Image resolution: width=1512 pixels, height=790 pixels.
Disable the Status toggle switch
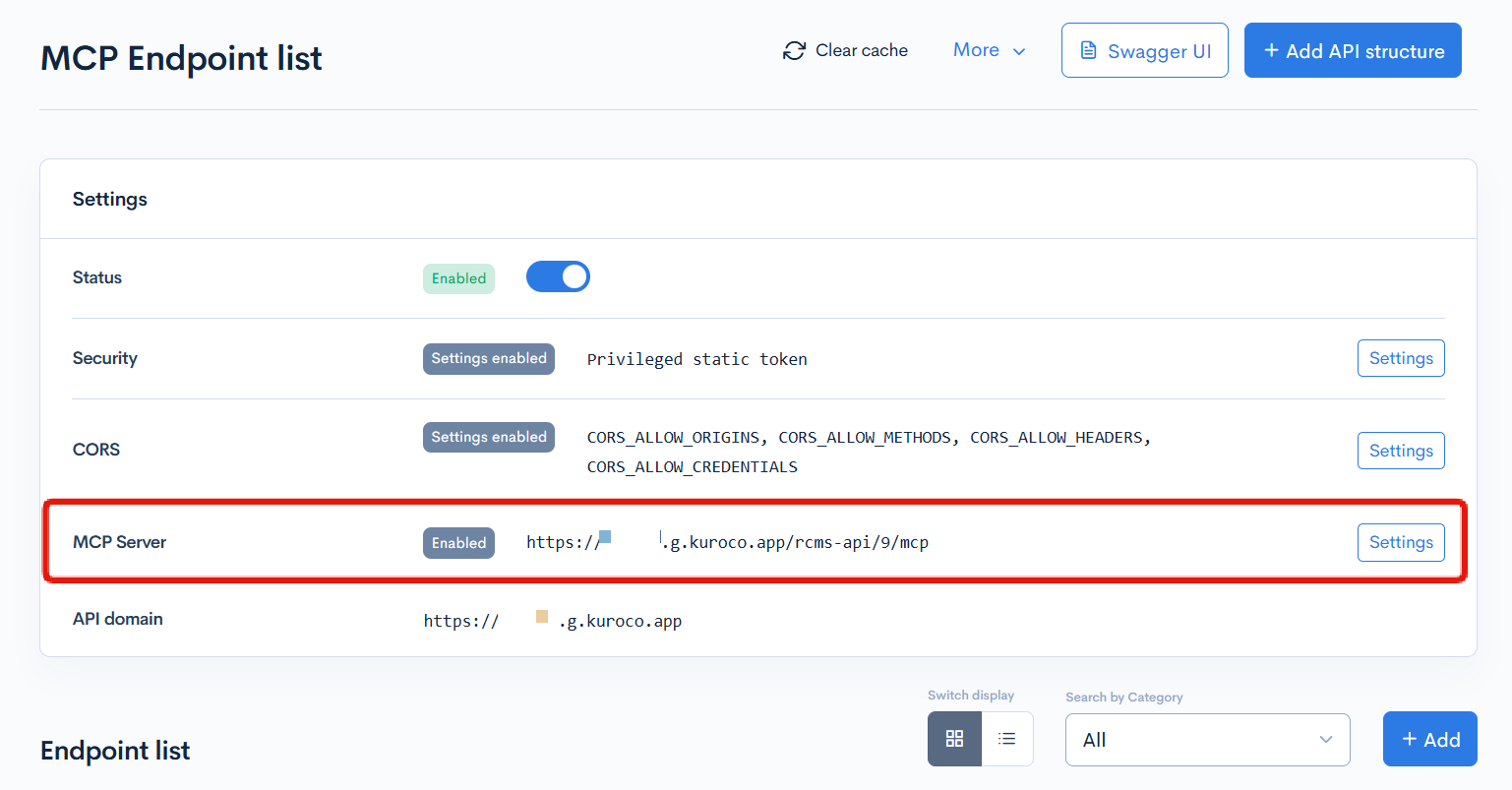pyautogui.click(x=558, y=276)
